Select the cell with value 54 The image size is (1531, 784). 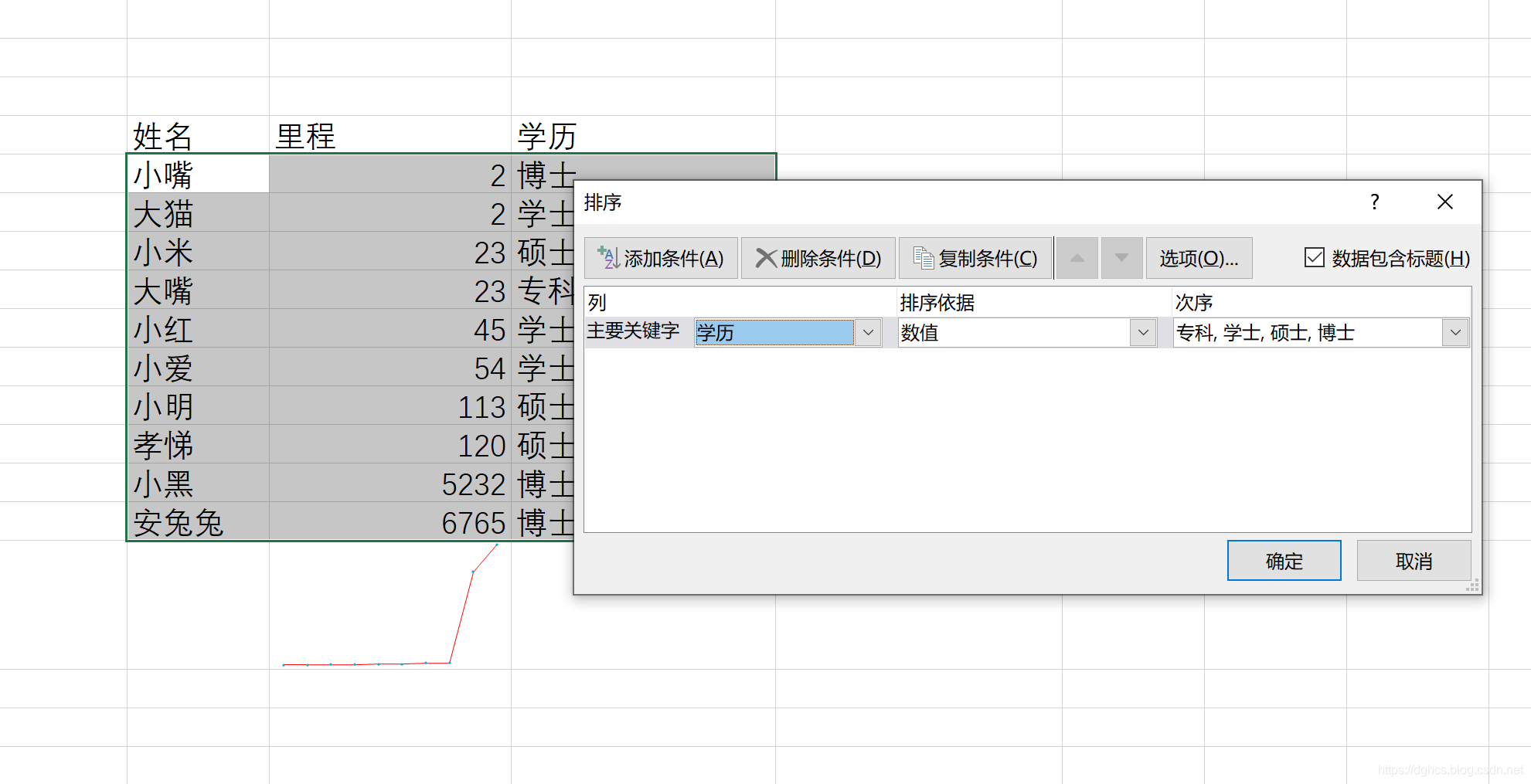pyautogui.click(x=390, y=367)
